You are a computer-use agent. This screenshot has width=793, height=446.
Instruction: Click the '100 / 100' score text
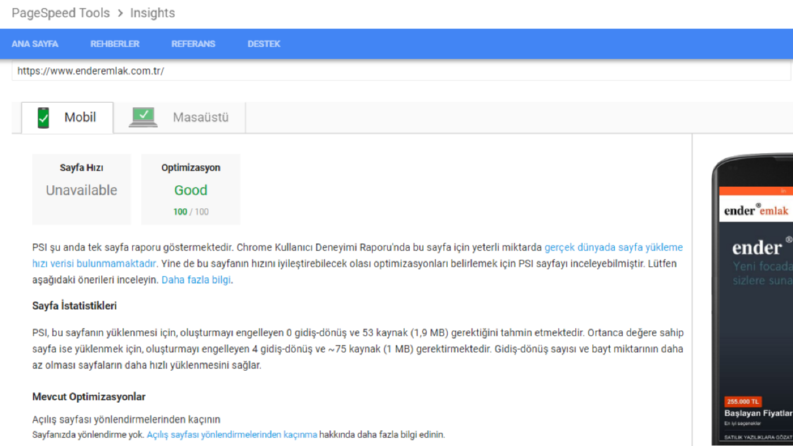tap(191, 212)
